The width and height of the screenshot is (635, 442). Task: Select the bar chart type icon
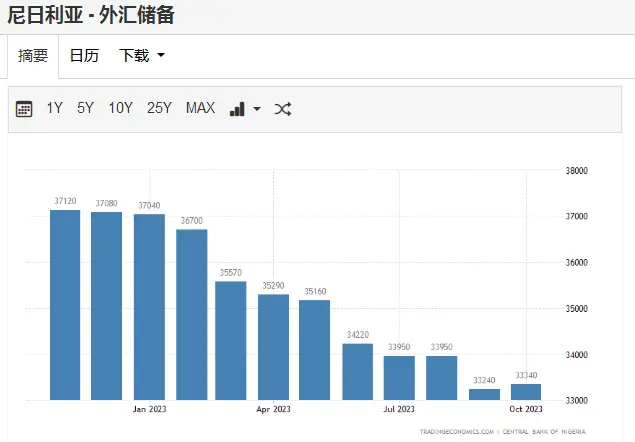237,109
